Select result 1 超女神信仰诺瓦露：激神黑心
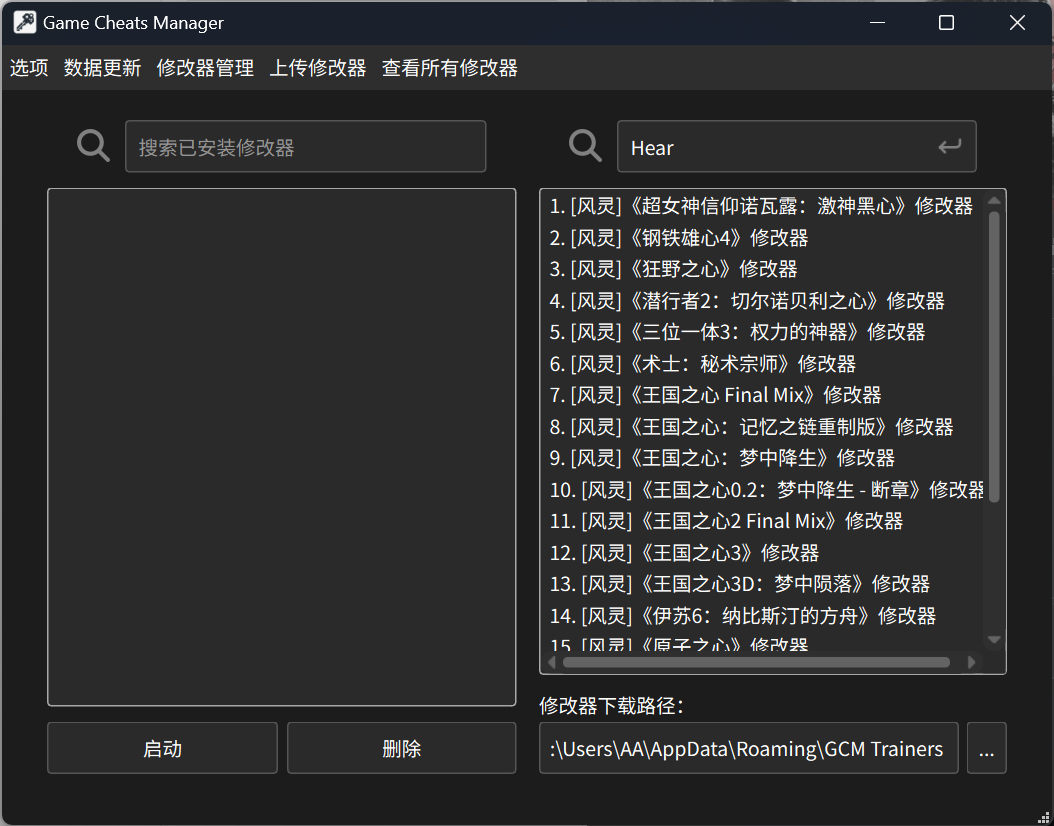The image size is (1054, 826). point(762,206)
